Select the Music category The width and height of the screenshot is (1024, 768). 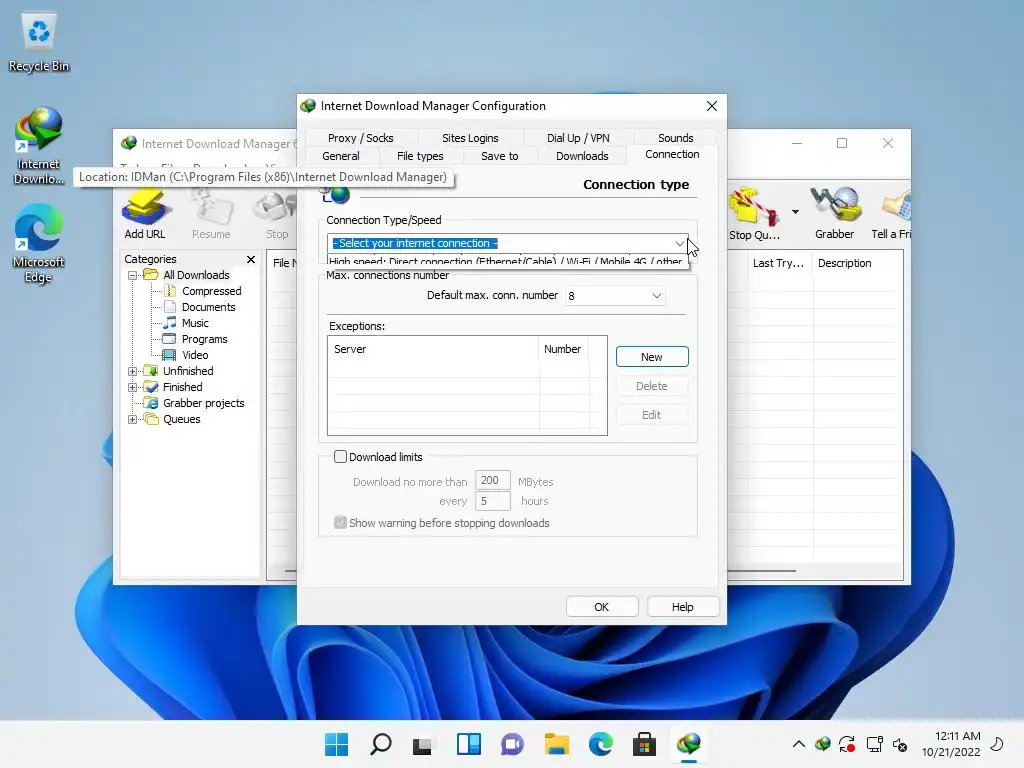click(195, 323)
